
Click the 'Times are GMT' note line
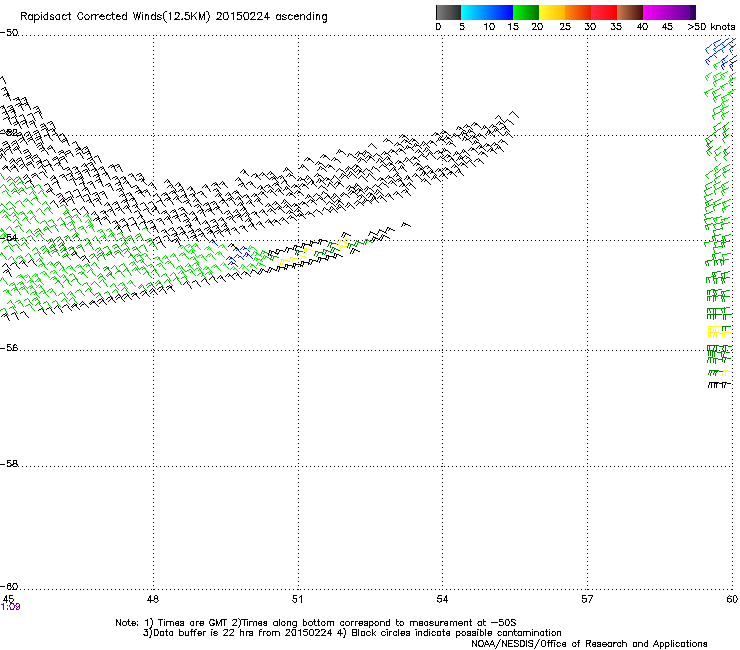(x=316, y=623)
